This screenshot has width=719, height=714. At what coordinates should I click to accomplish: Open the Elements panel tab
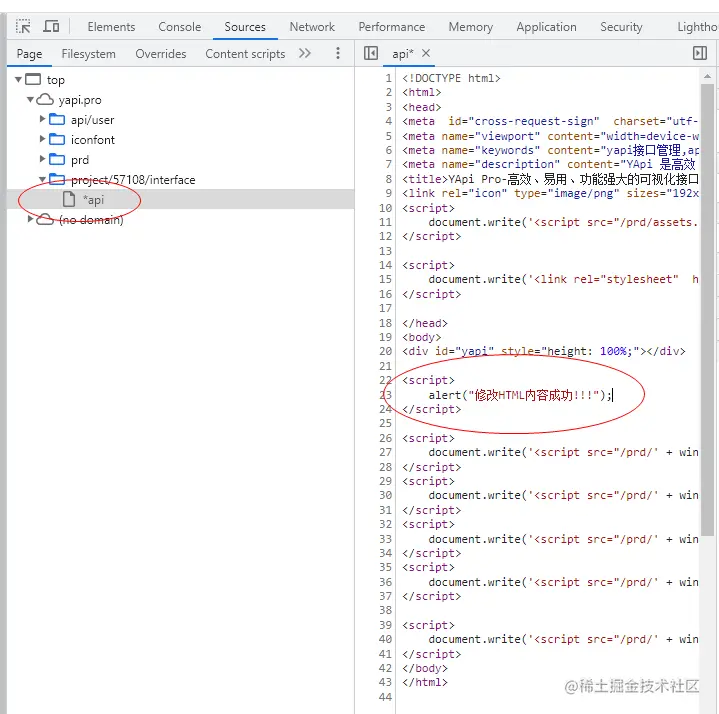click(x=111, y=27)
